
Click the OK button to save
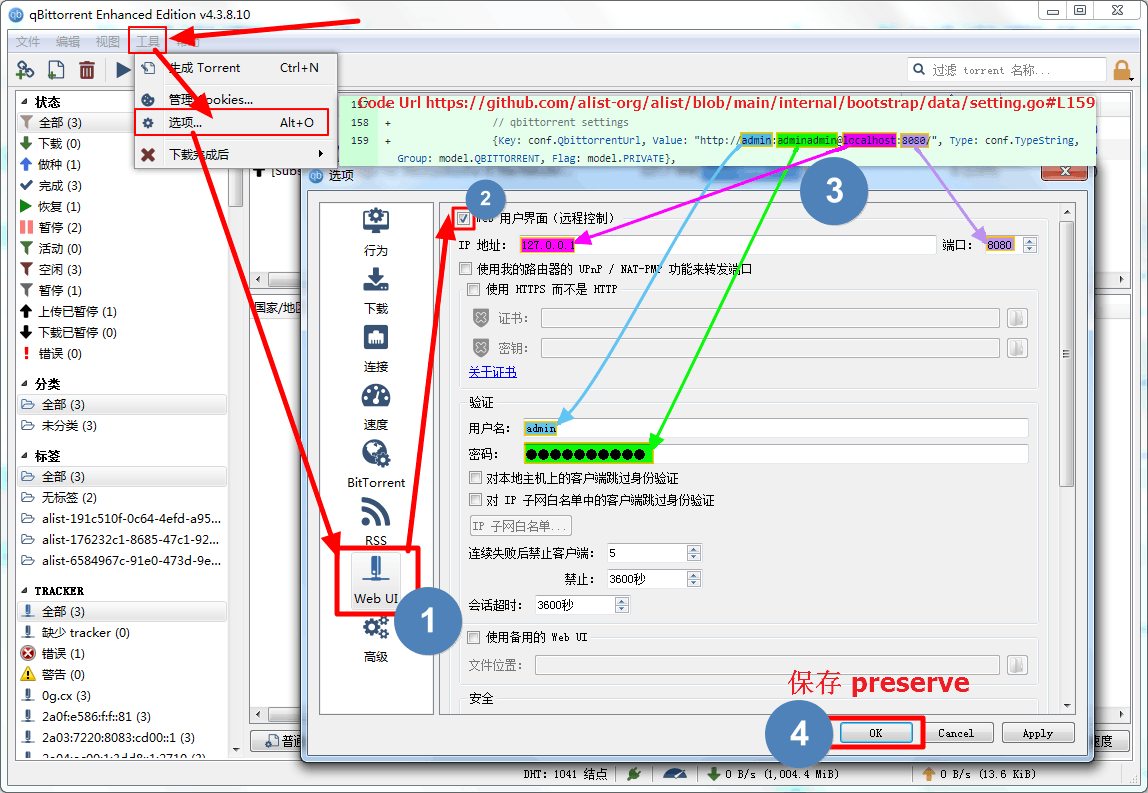(875, 733)
